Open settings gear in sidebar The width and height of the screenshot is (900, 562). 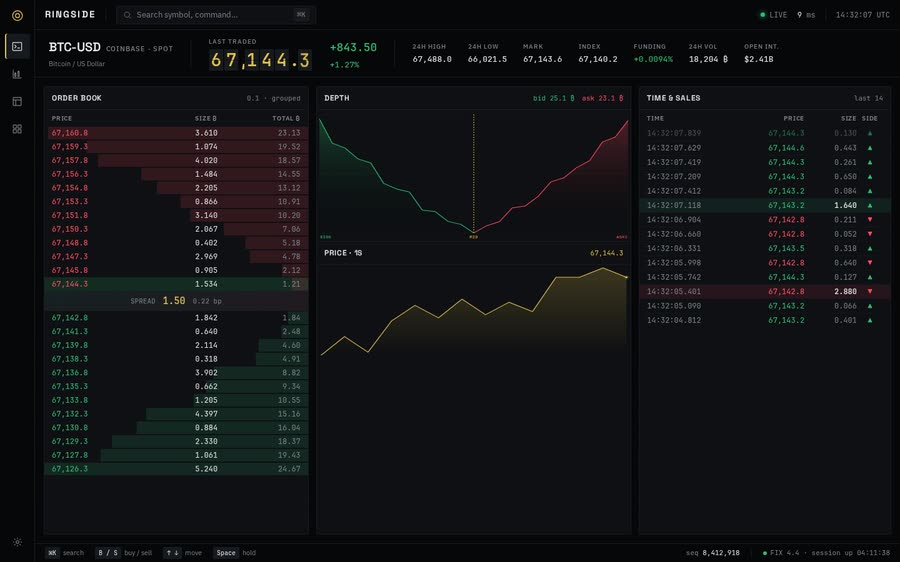(17, 542)
